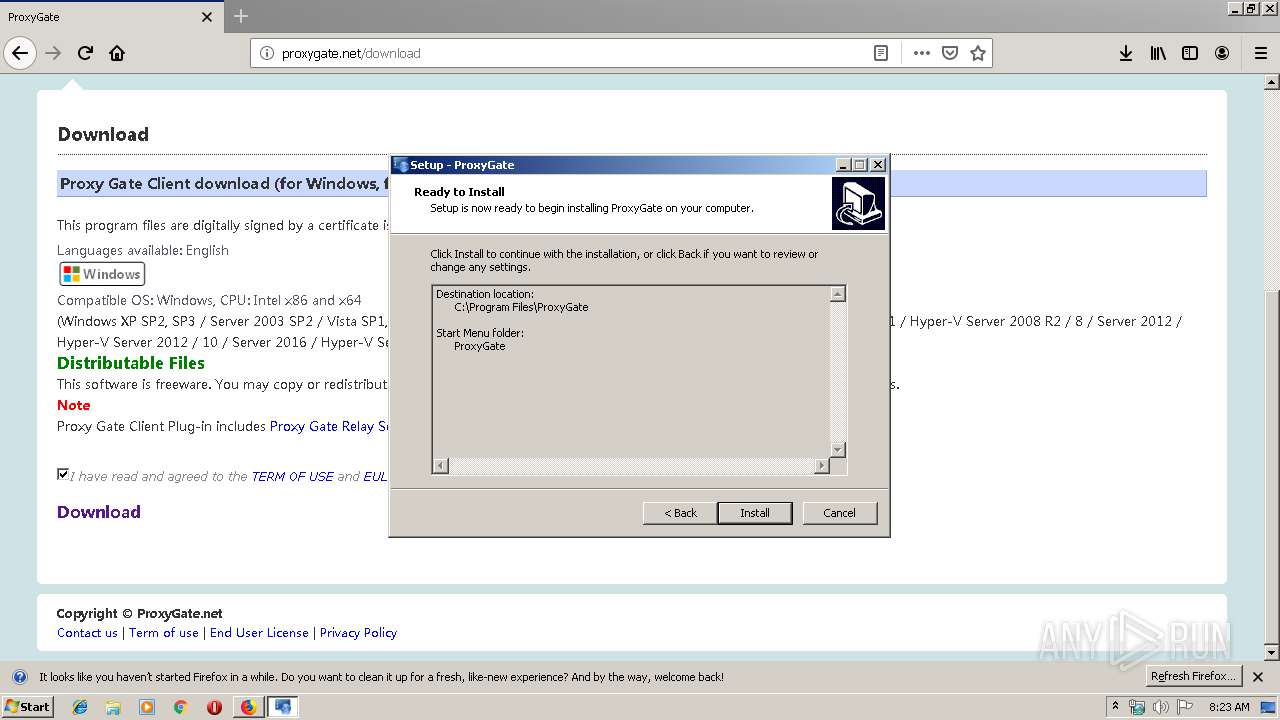Open Windows Explorer folder from the taskbar
The height and width of the screenshot is (720, 1280).
tap(113, 707)
